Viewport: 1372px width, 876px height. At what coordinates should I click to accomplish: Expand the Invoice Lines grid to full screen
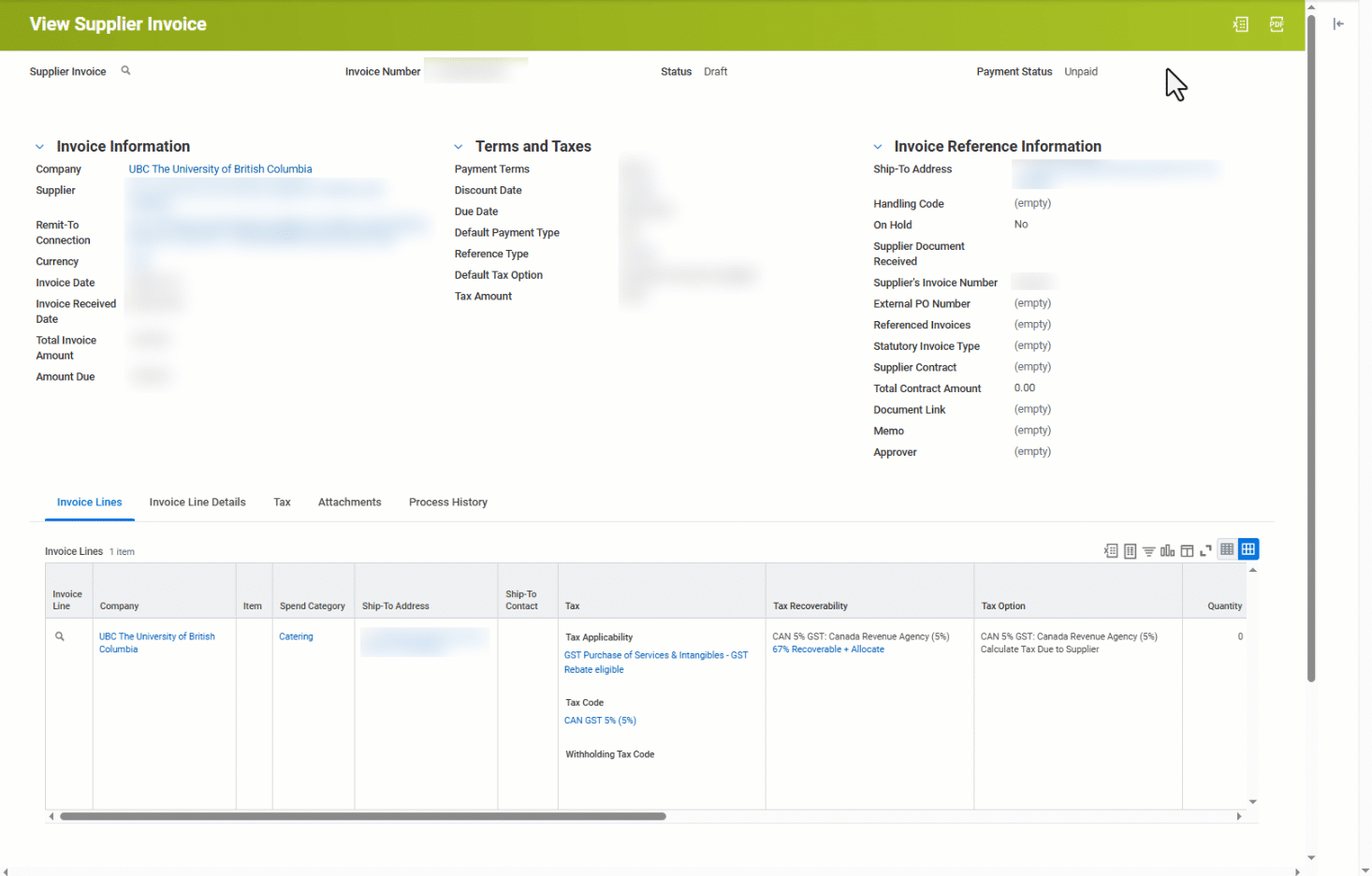click(1204, 550)
